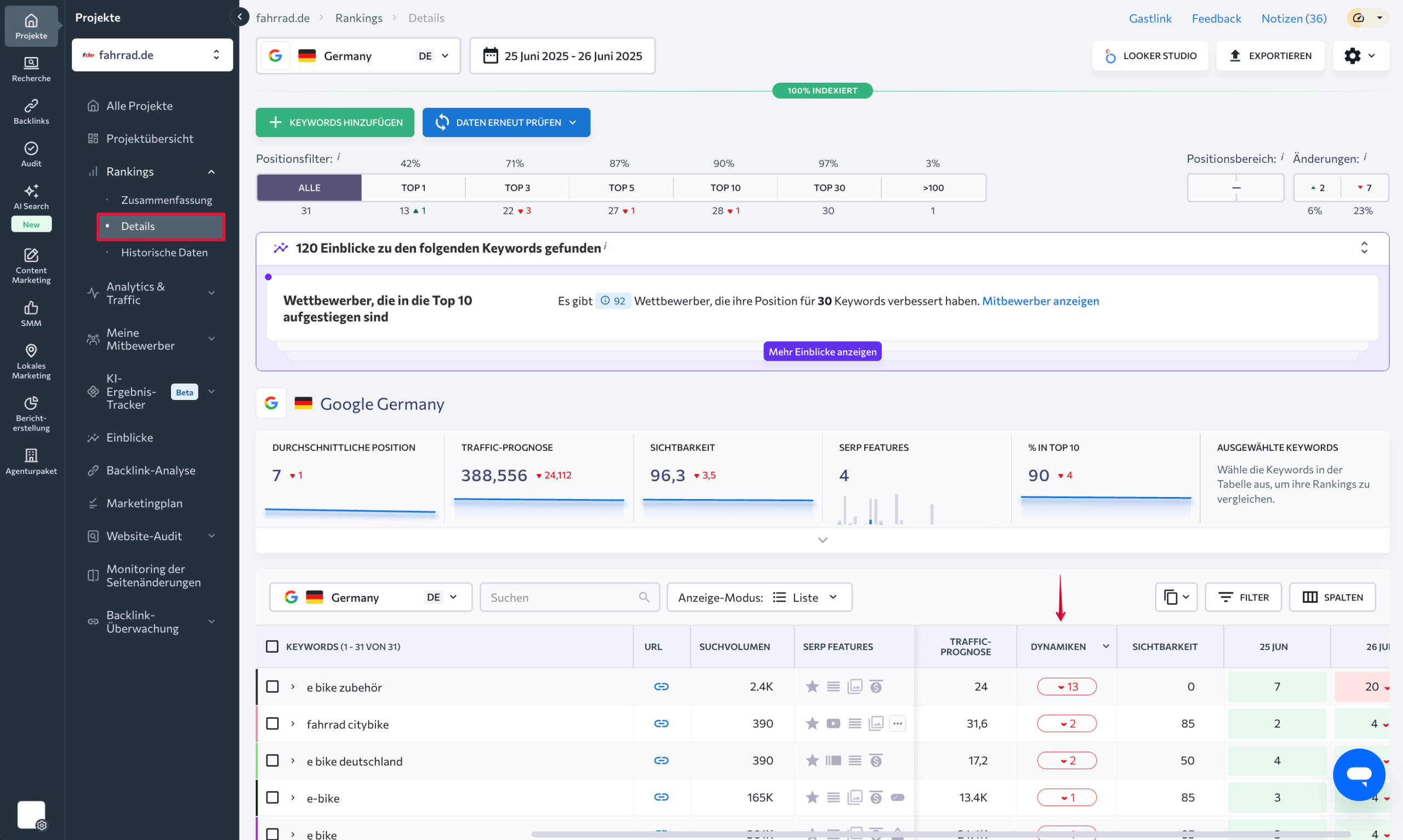Image resolution: width=1403 pixels, height=840 pixels.
Task: Open Zusammenfassung in the Rankings menu
Action: (167, 200)
